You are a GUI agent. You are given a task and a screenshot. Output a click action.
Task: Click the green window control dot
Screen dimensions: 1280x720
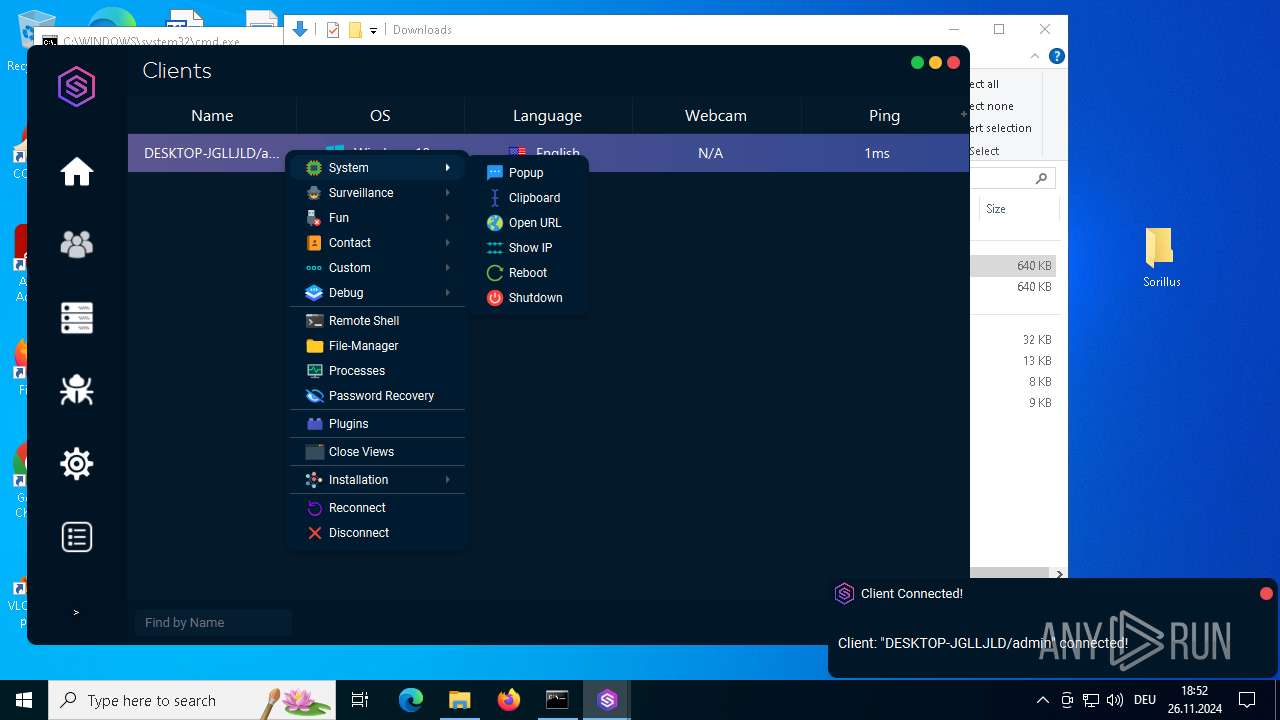point(917,62)
